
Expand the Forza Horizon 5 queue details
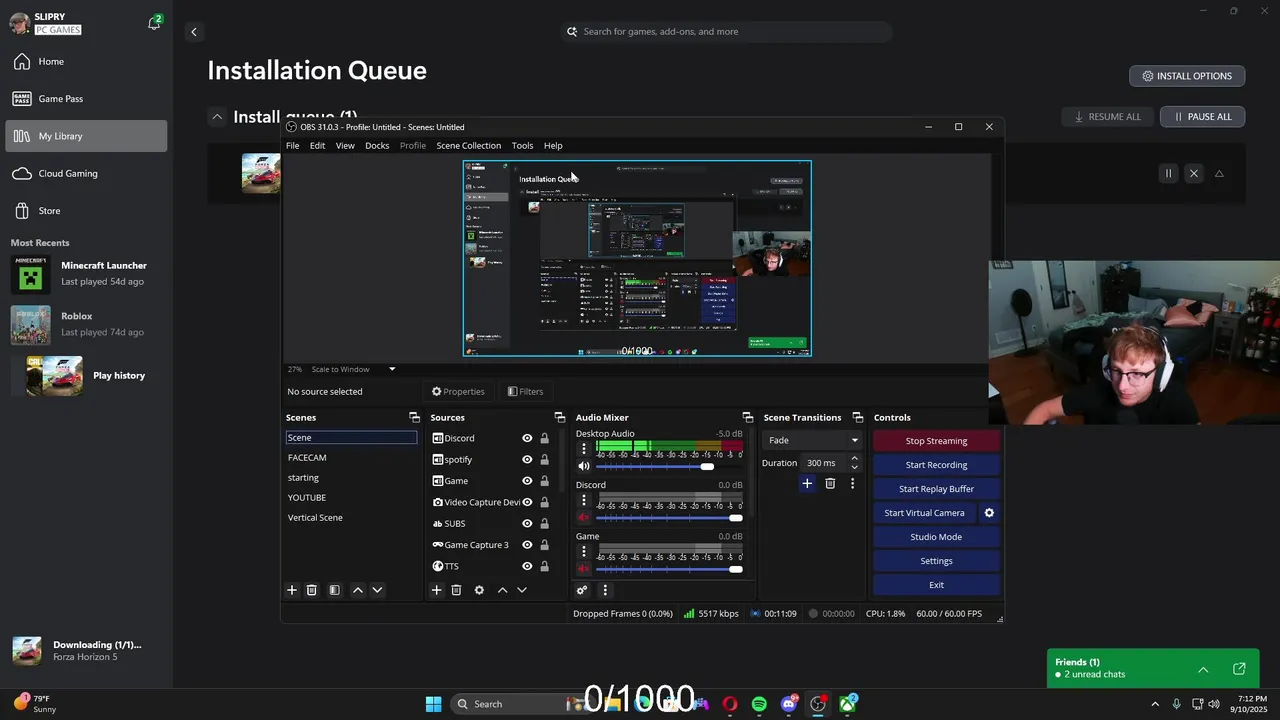(1219, 173)
